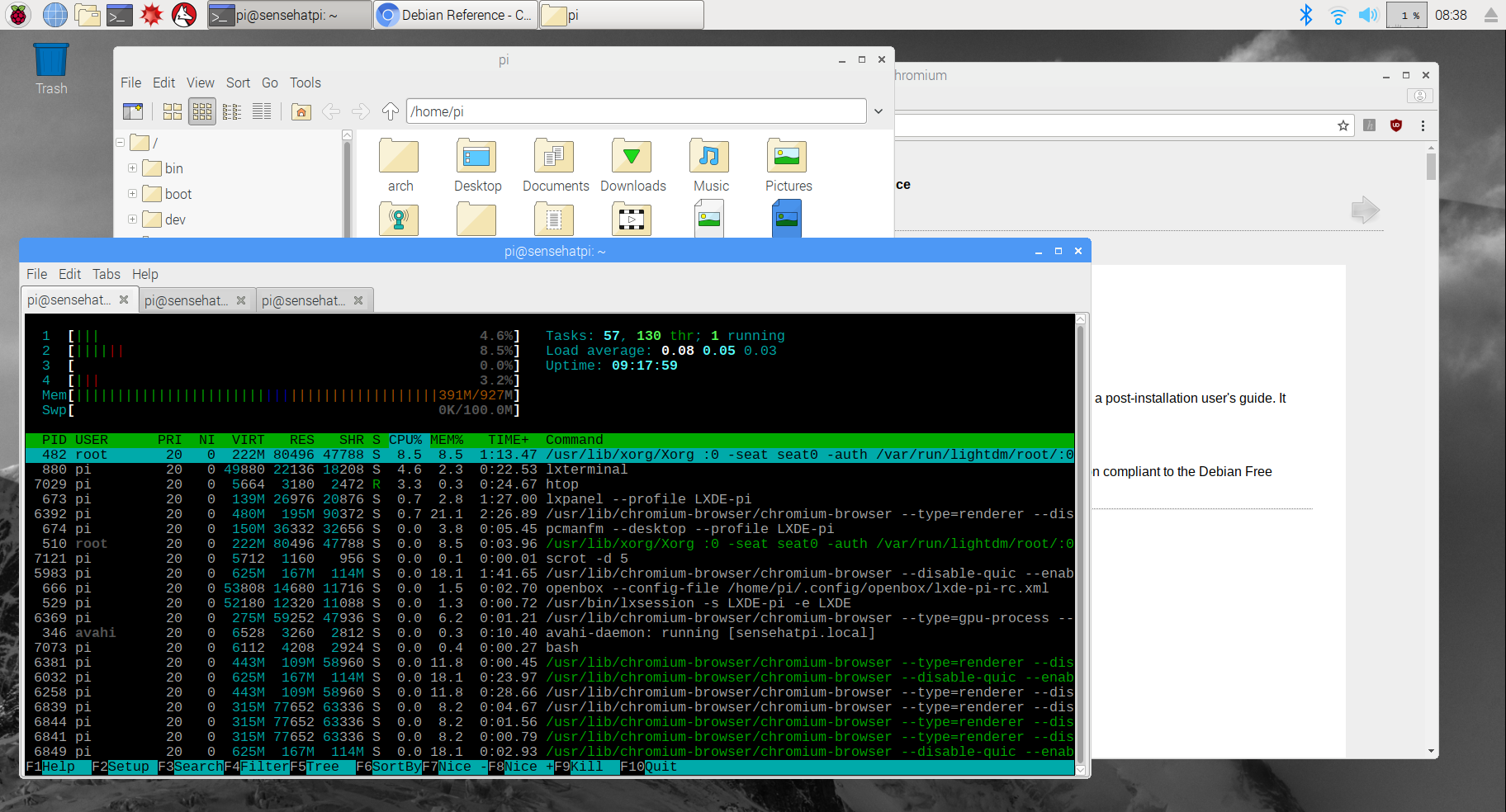The width and height of the screenshot is (1506, 812).
Task: Go to home folder via toolbar icon
Action: [301, 111]
